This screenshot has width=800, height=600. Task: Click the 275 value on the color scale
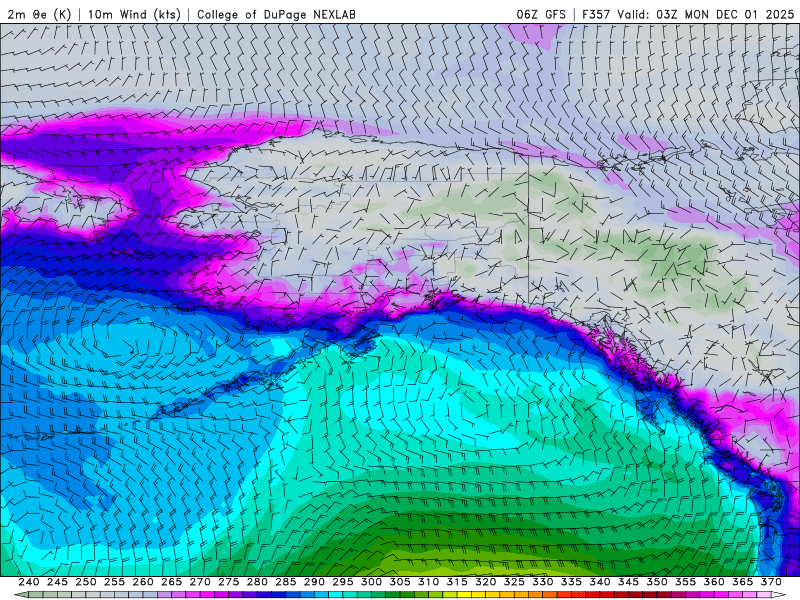click(229, 582)
